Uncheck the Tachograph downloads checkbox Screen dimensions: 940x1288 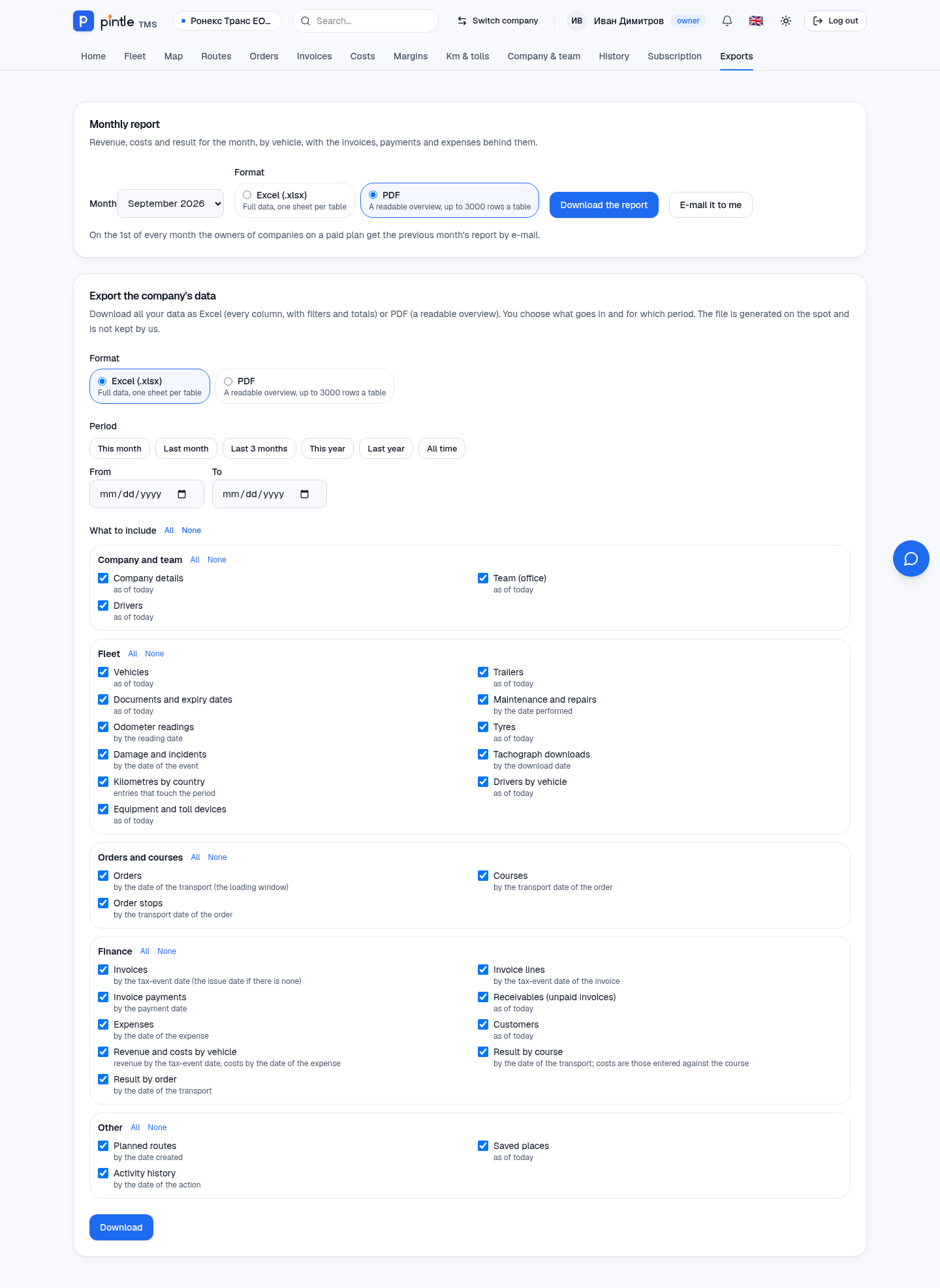pyautogui.click(x=483, y=754)
